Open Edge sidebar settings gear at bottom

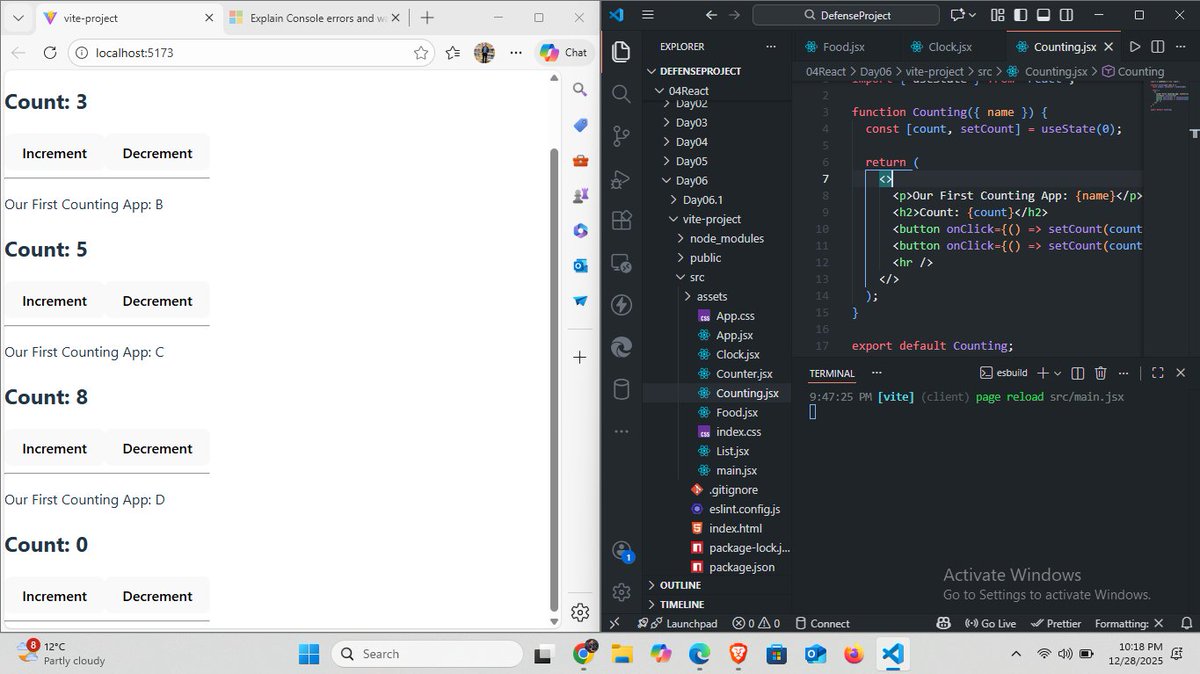coord(580,613)
